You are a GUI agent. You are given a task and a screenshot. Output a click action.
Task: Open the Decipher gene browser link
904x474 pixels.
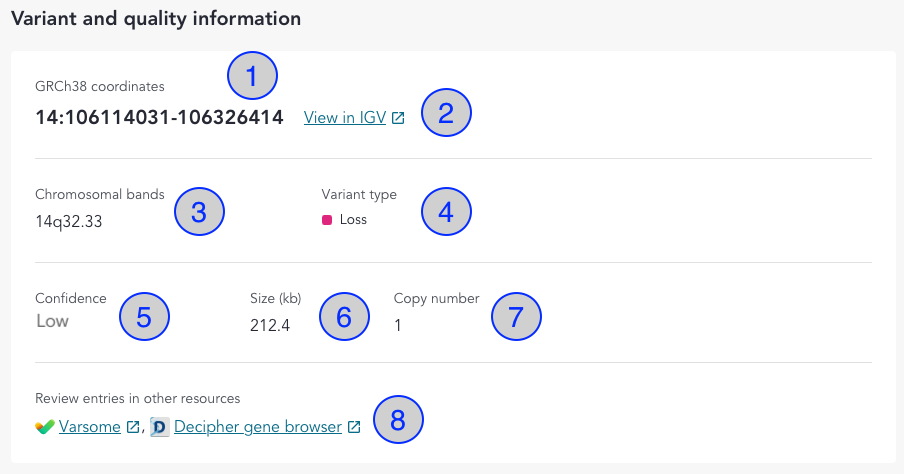(257, 427)
